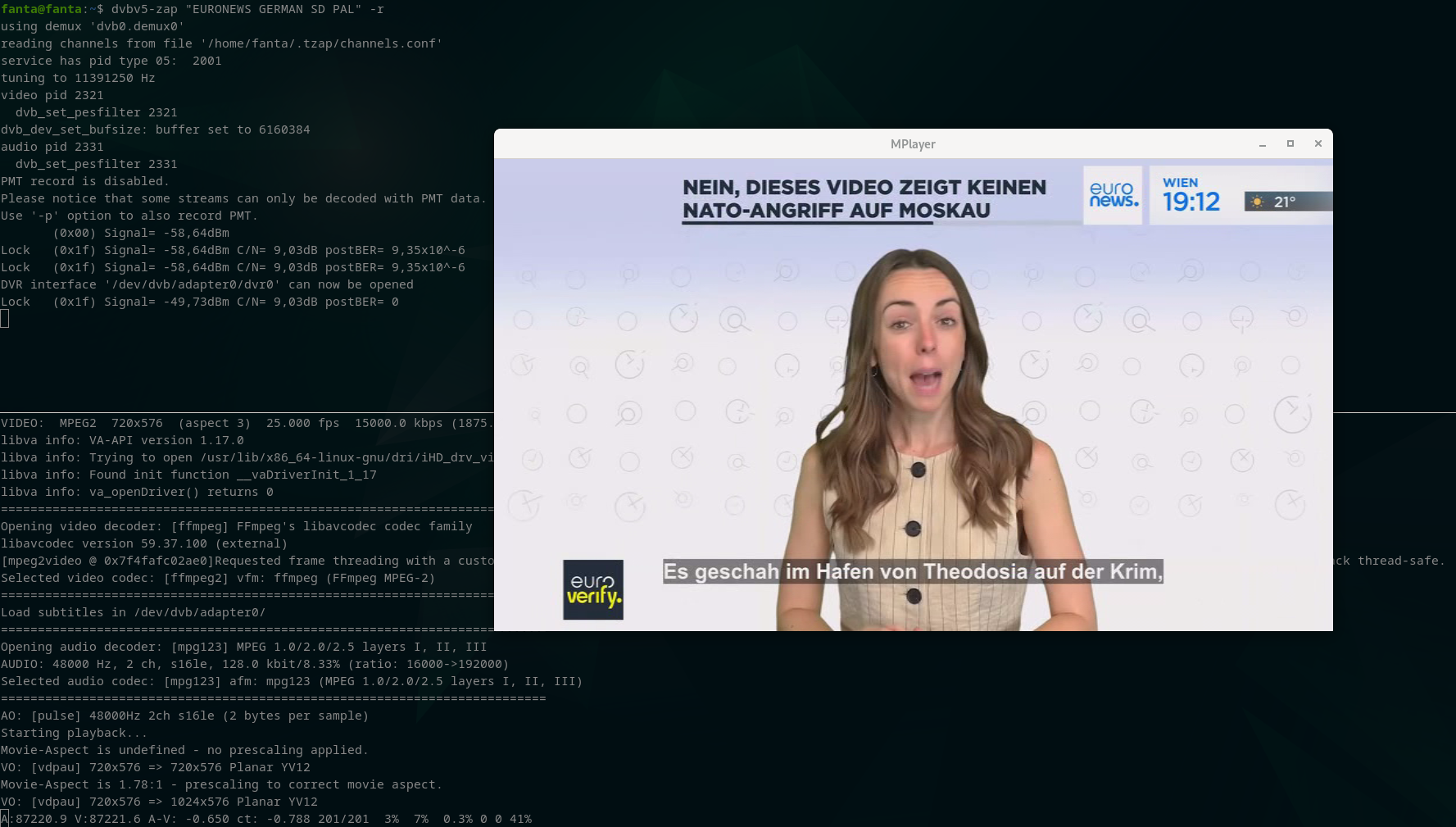
Task: Close the MPlayer window
Action: coord(1318,143)
